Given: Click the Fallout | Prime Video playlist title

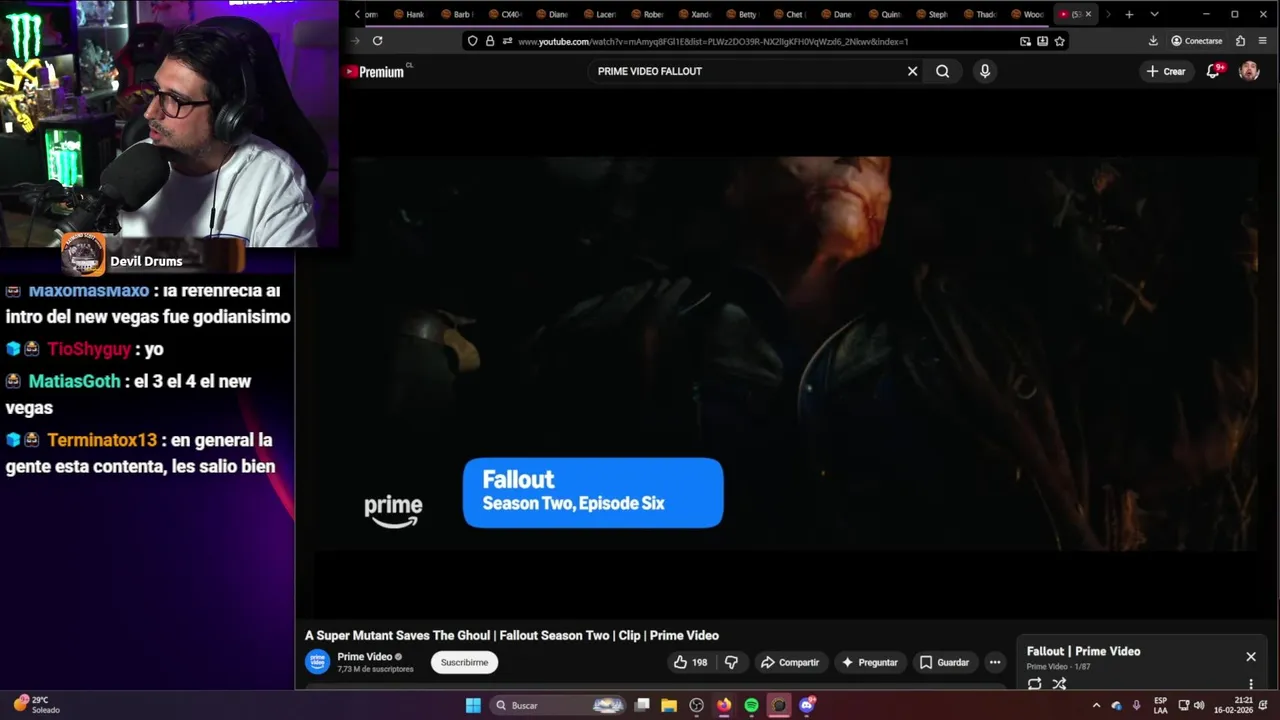Looking at the screenshot, I should (1083, 651).
